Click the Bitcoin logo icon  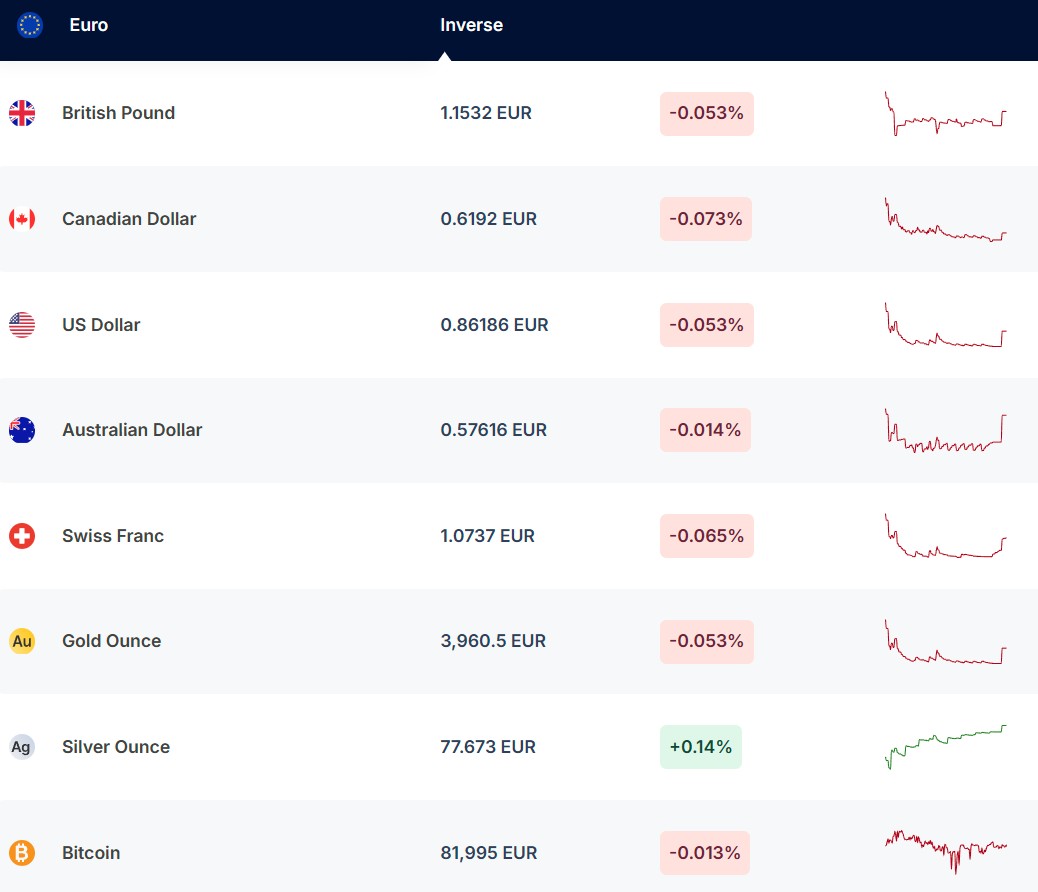point(22,853)
